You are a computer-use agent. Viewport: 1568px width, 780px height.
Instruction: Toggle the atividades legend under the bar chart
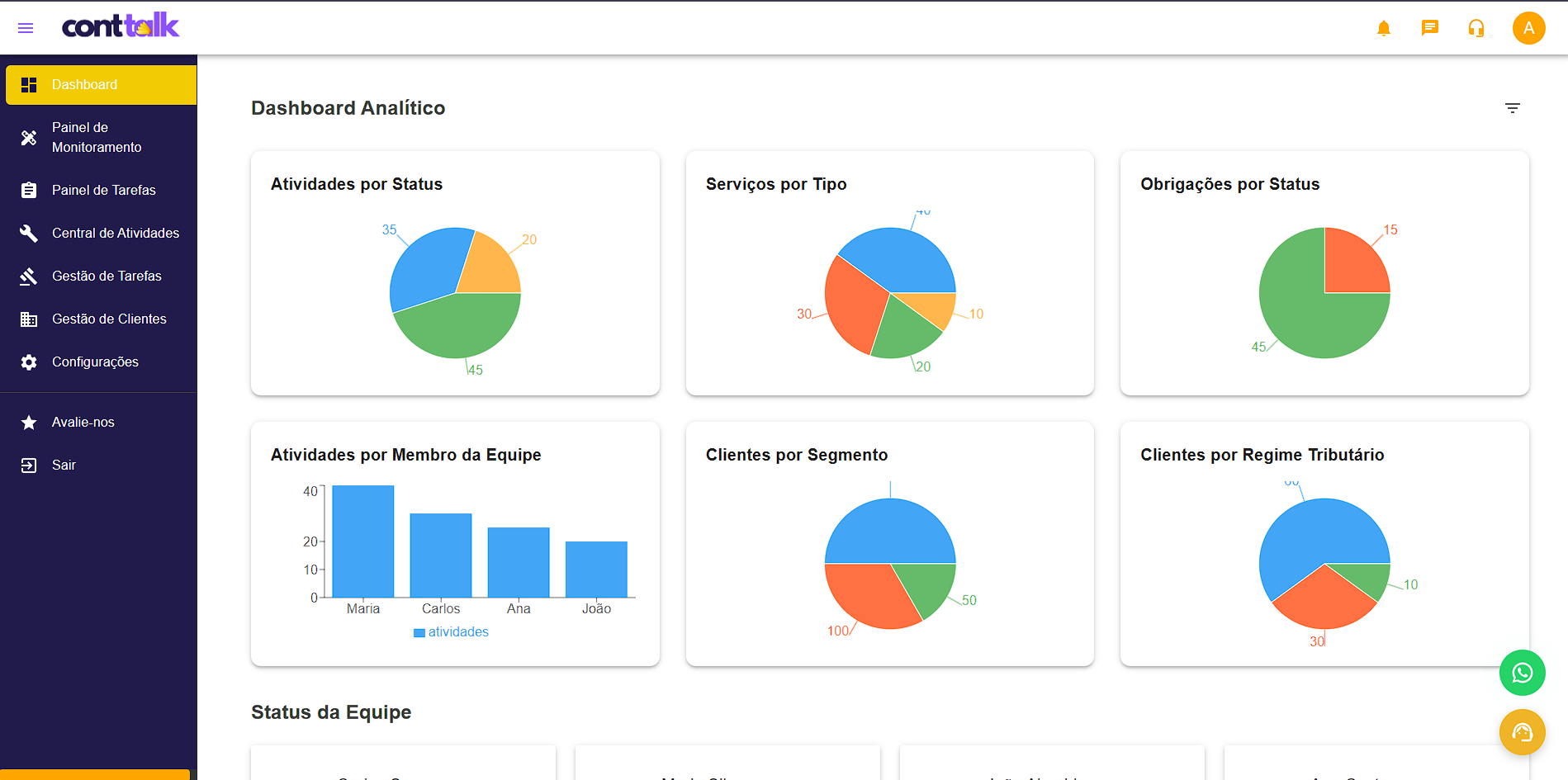451,631
